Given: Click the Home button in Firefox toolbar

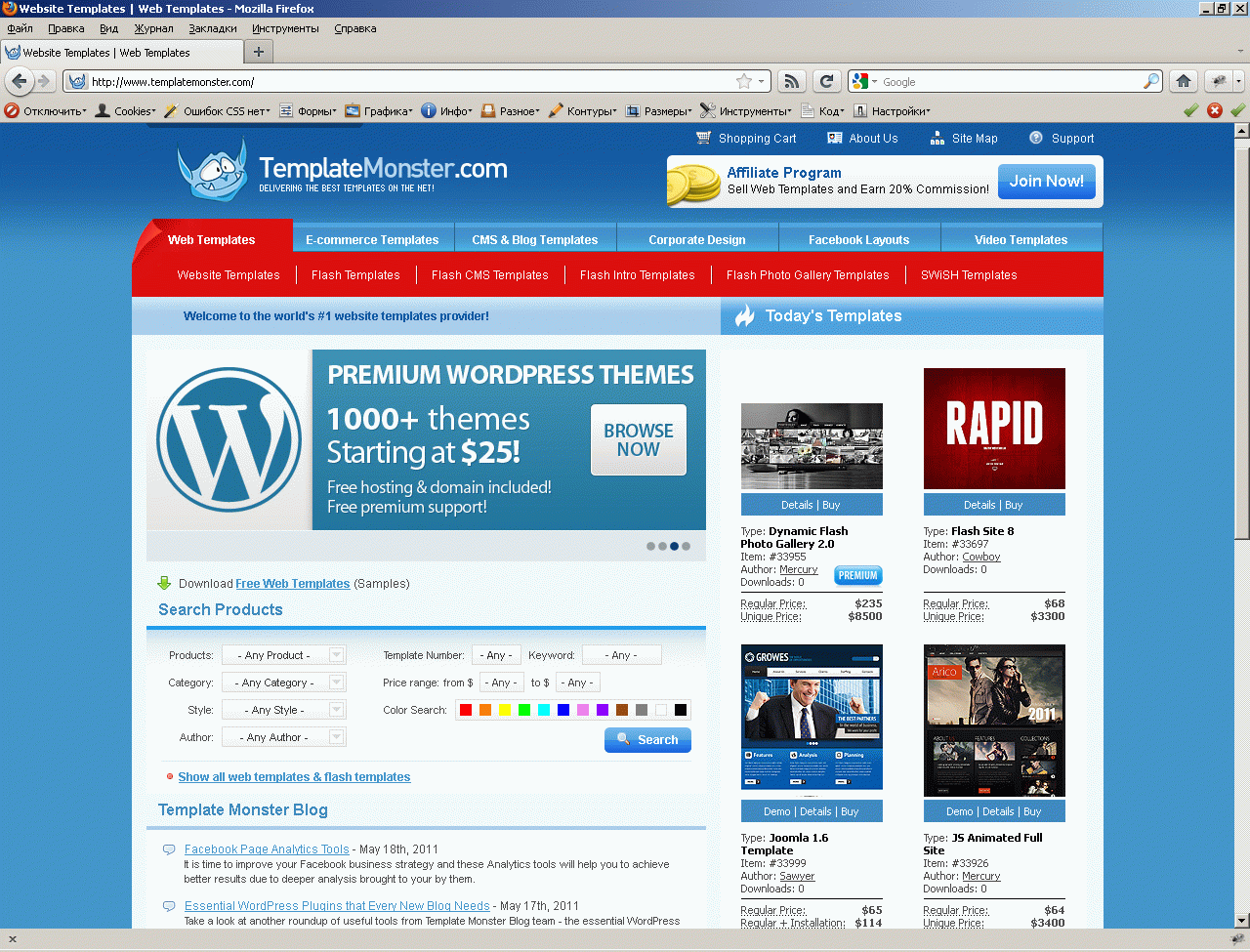Looking at the screenshot, I should pos(1184,82).
